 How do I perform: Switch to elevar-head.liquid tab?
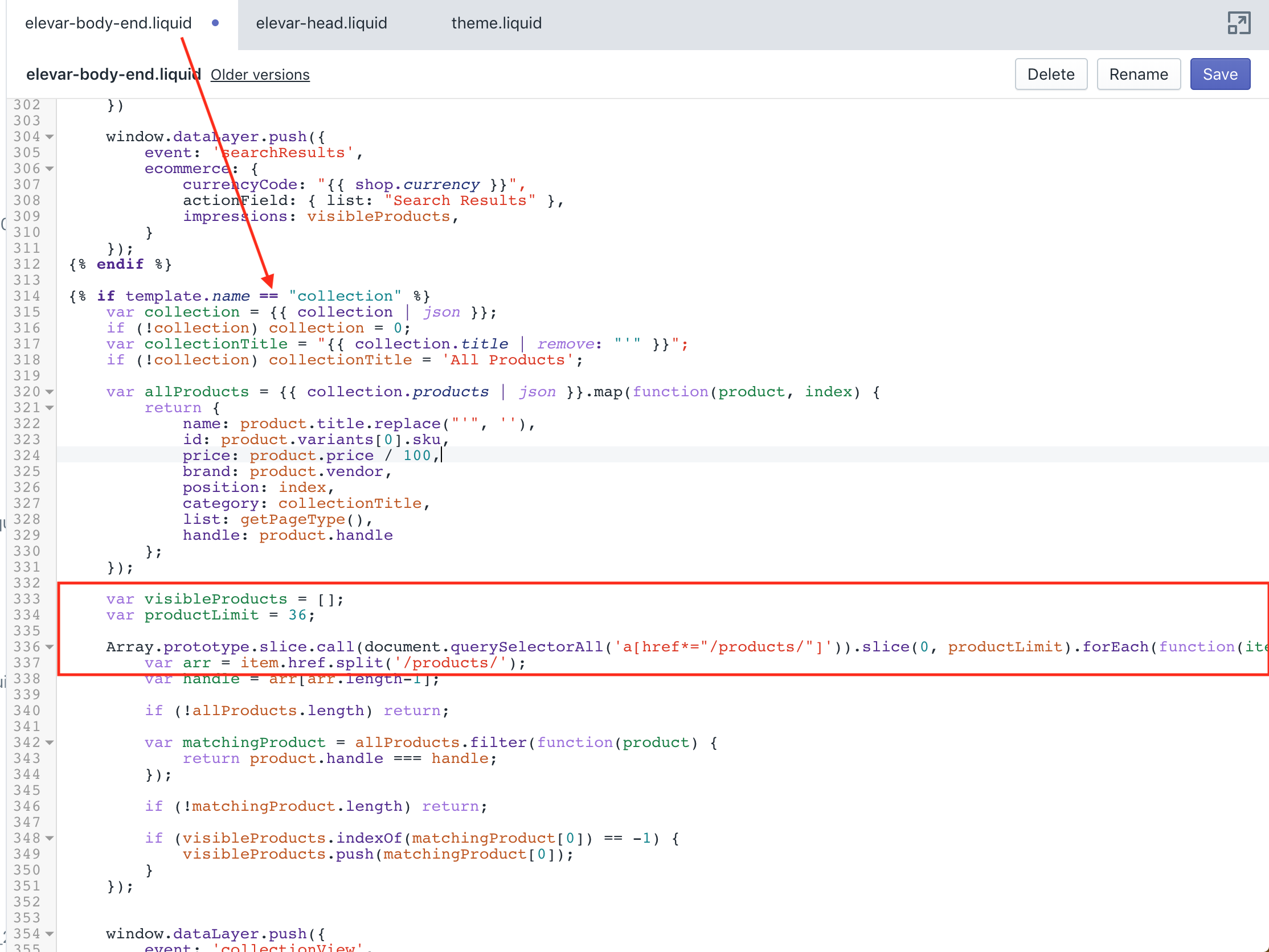tap(321, 23)
